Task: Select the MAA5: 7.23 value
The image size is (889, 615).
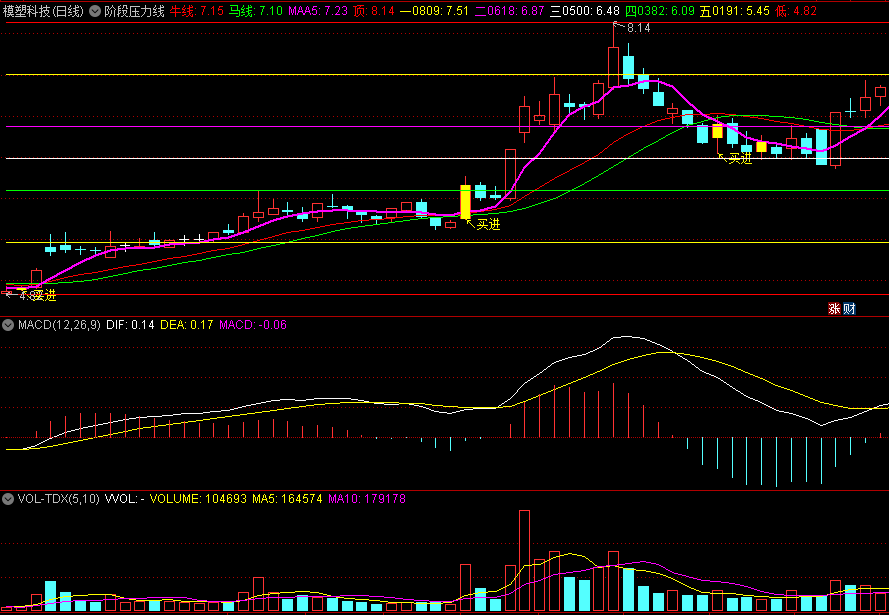Action: 318,11
